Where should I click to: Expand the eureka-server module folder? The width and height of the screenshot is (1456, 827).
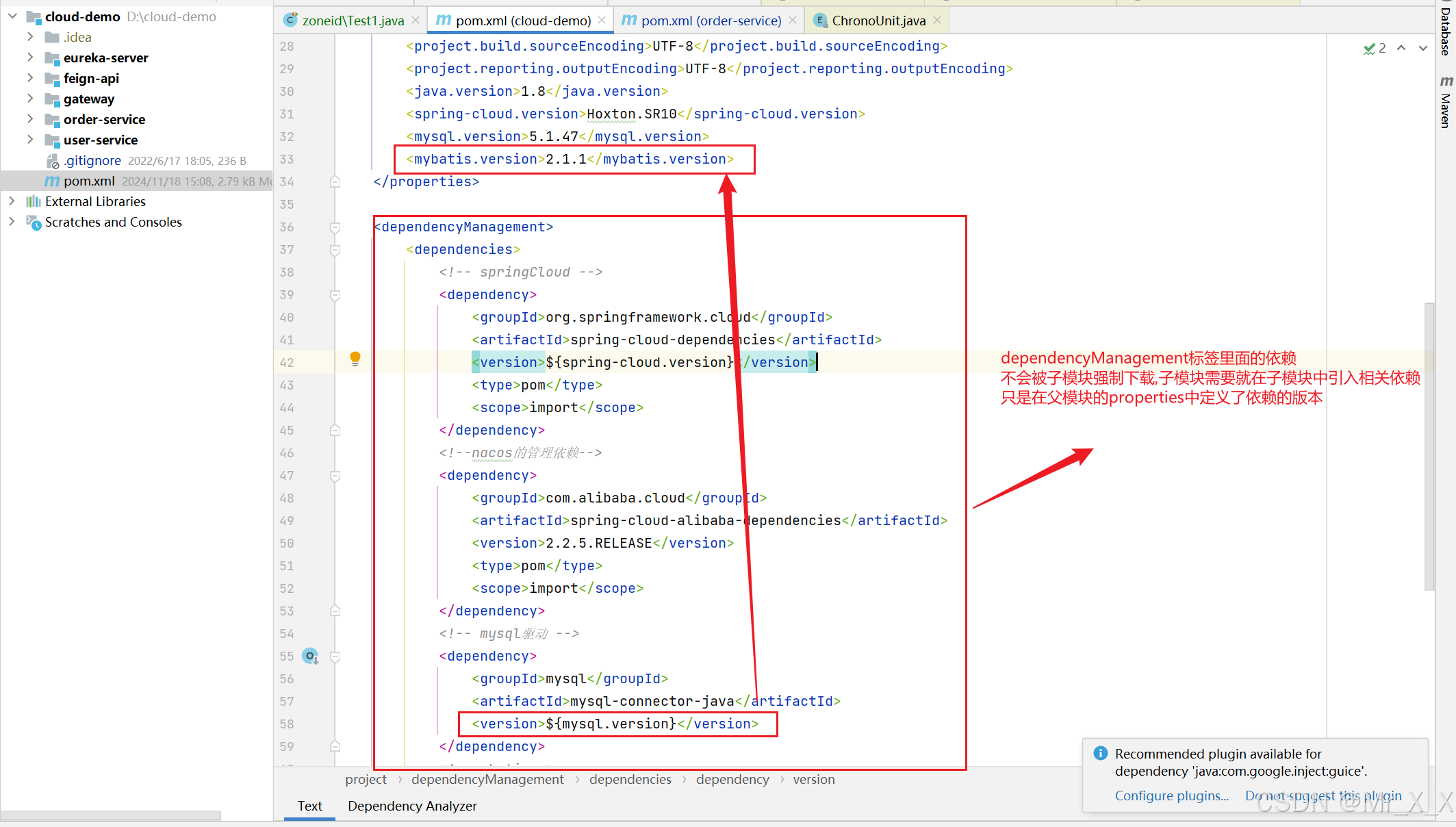click(30, 58)
